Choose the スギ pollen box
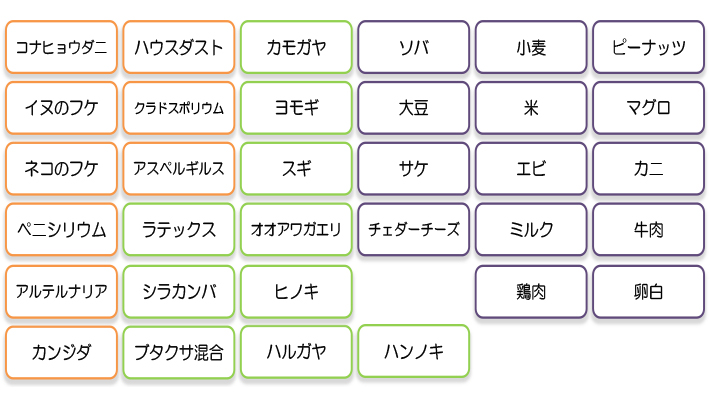Image resolution: width=710 pixels, height=413 pixels. click(296, 169)
